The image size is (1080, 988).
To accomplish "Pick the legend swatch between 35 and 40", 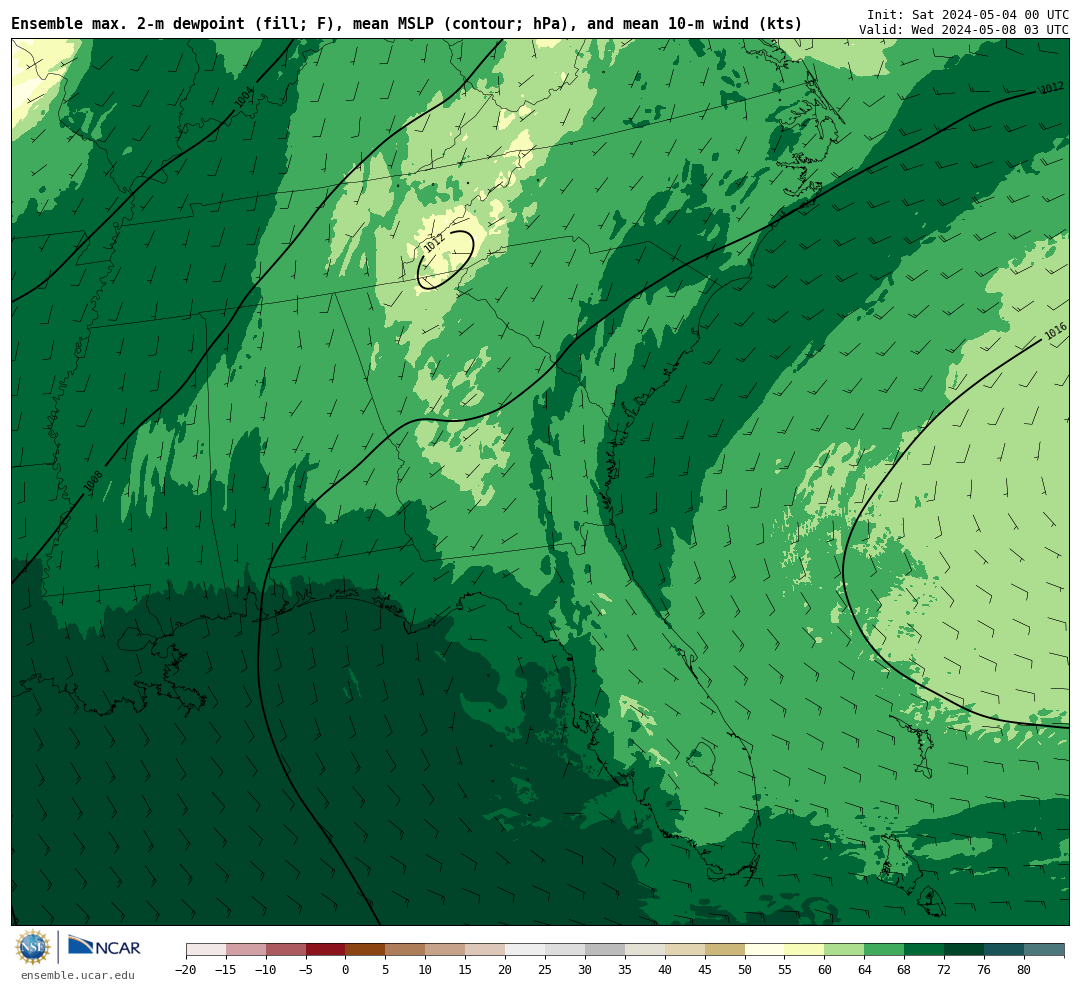I will coord(645,950).
